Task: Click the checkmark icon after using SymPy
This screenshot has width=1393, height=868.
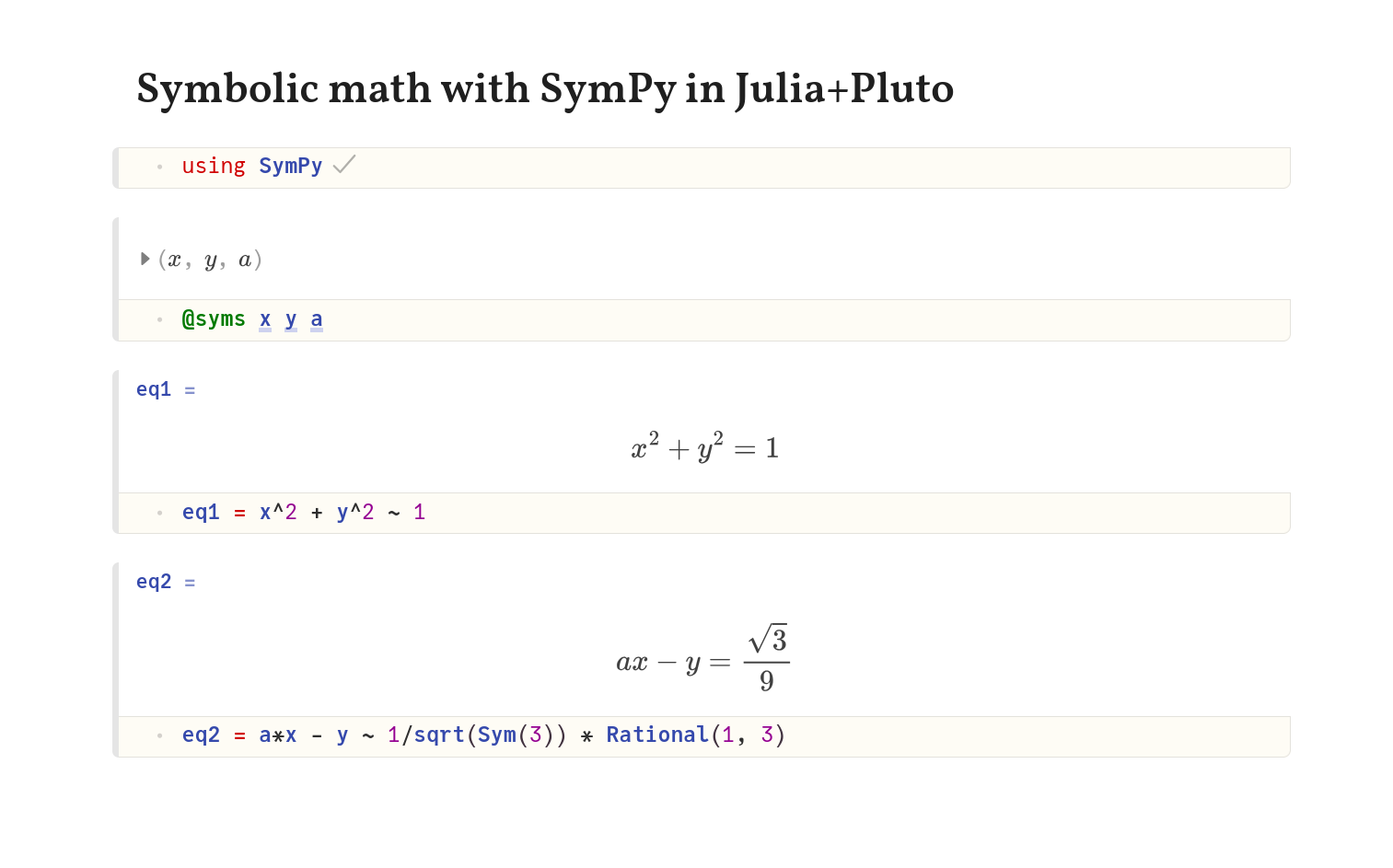Action: click(x=344, y=165)
